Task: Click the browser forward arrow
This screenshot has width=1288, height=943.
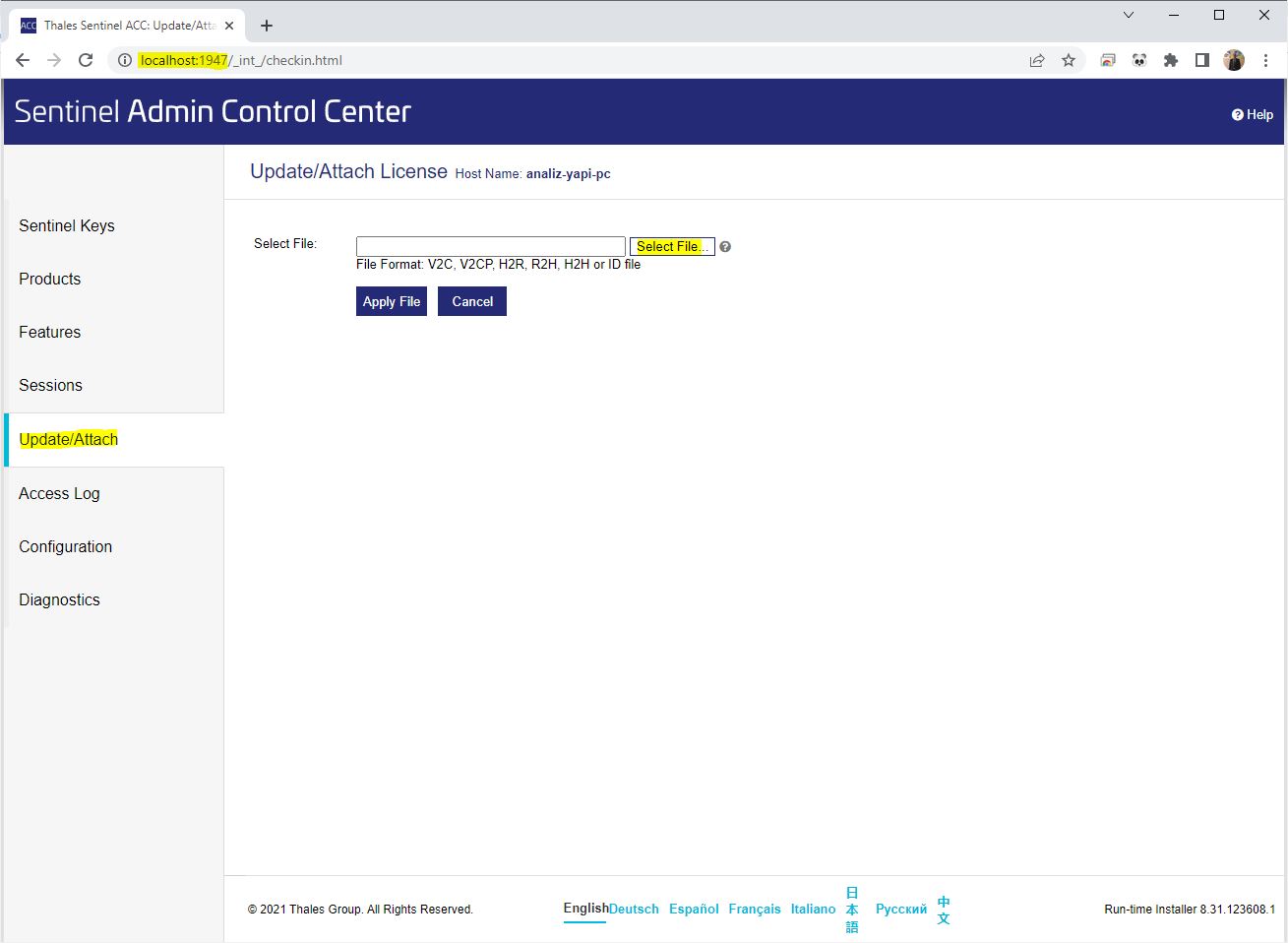Action: (x=54, y=60)
